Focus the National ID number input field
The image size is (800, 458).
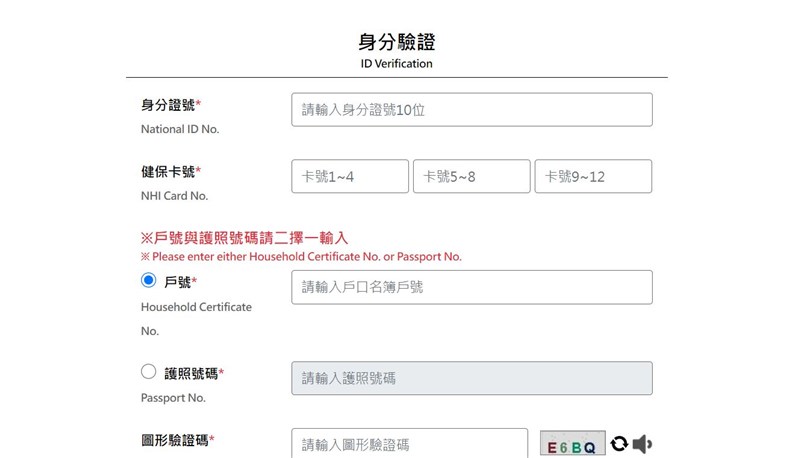coord(471,110)
